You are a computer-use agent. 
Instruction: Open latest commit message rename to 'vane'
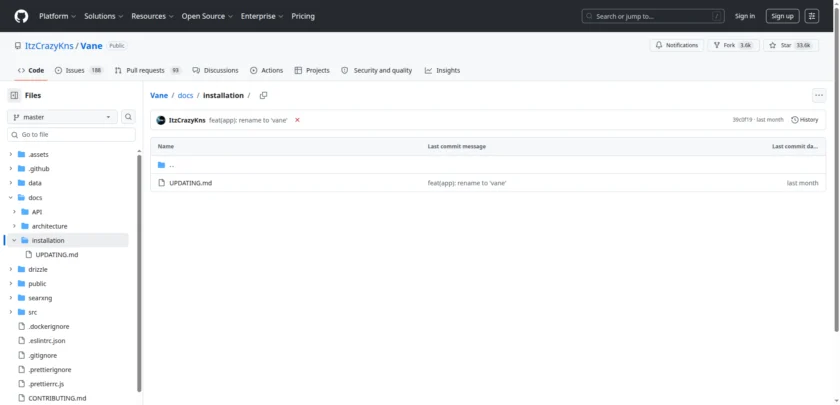pos(248,120)
